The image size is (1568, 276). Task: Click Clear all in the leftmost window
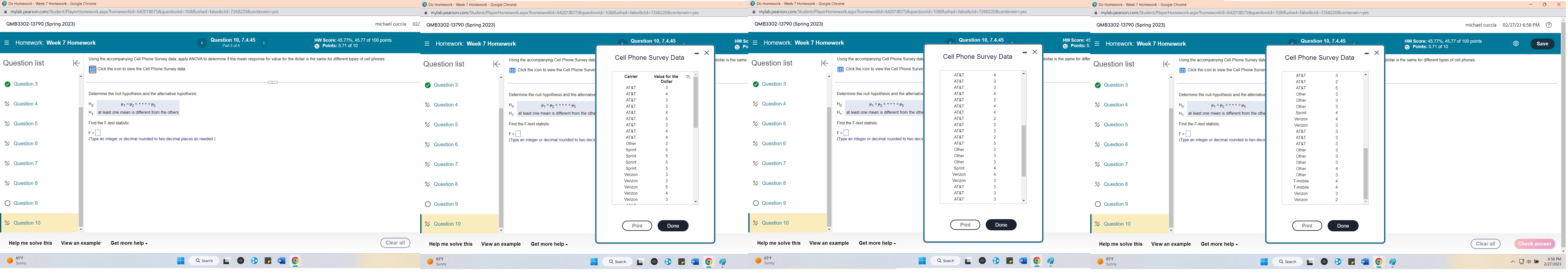point(395,243)
